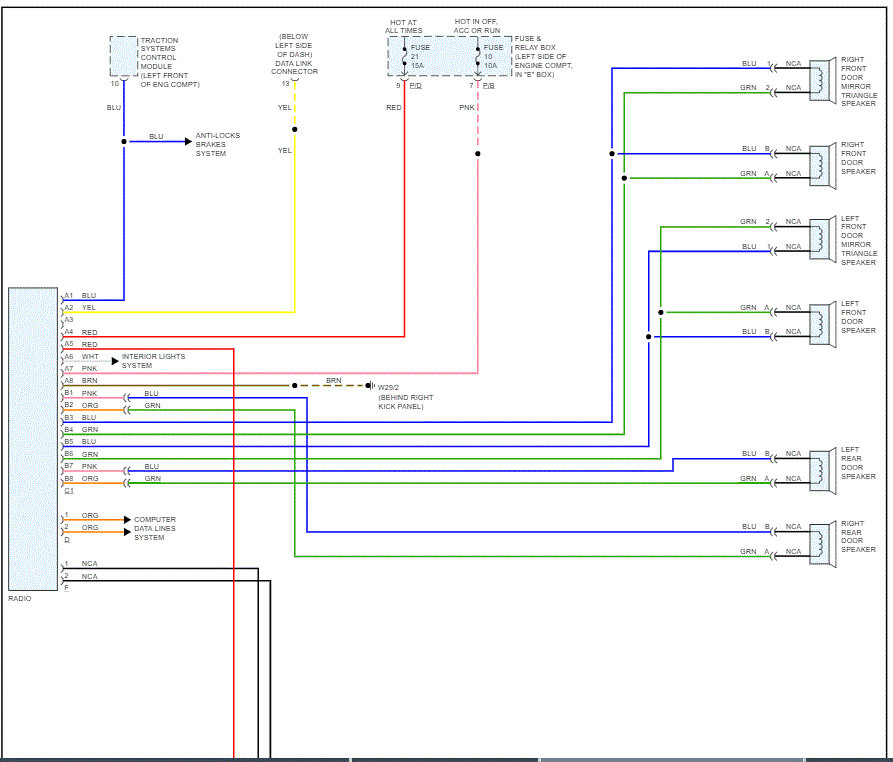The height and width of the screenshot is (762, 893).
Task: Click the Left Rear Door Speaker symbol
Action: (822, 472)
